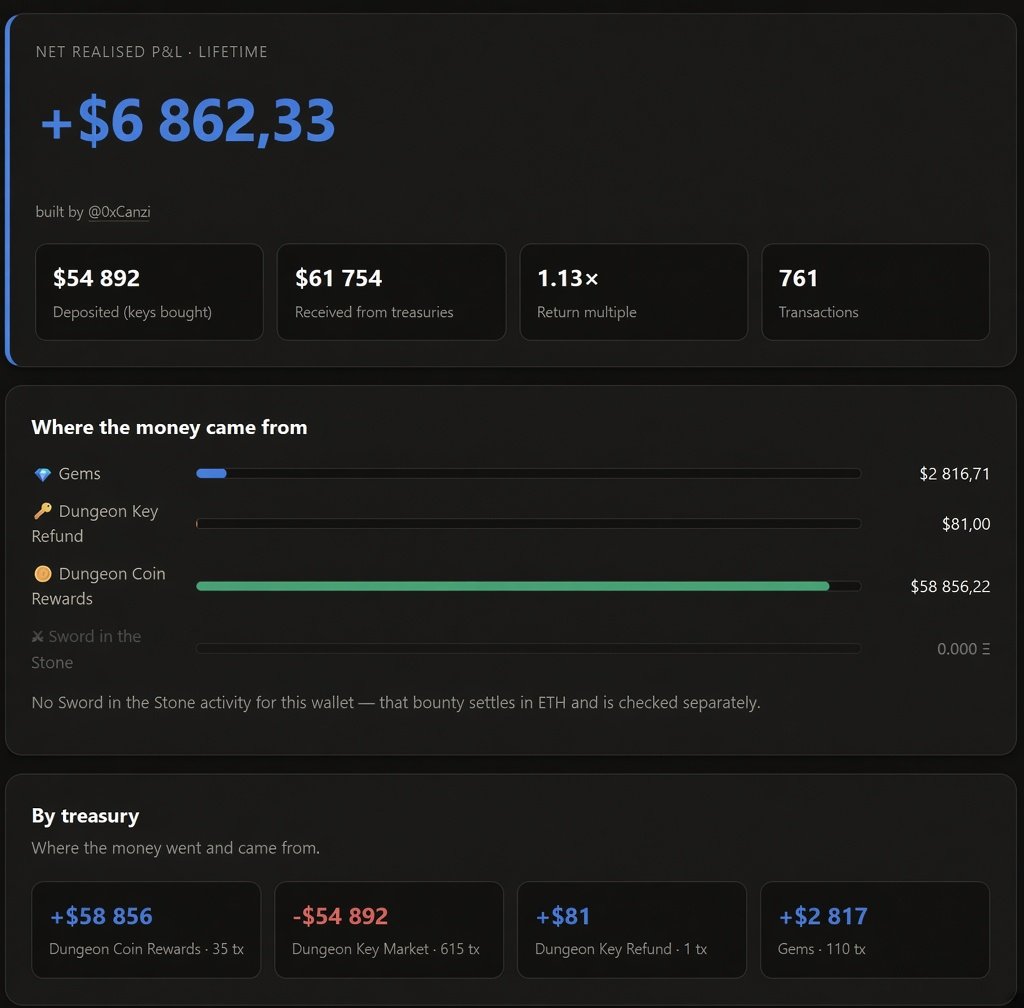The width and height of the screenshot is (1024, 1008).
Task: Select the Received from treasuries card
Action: [391, 292]
